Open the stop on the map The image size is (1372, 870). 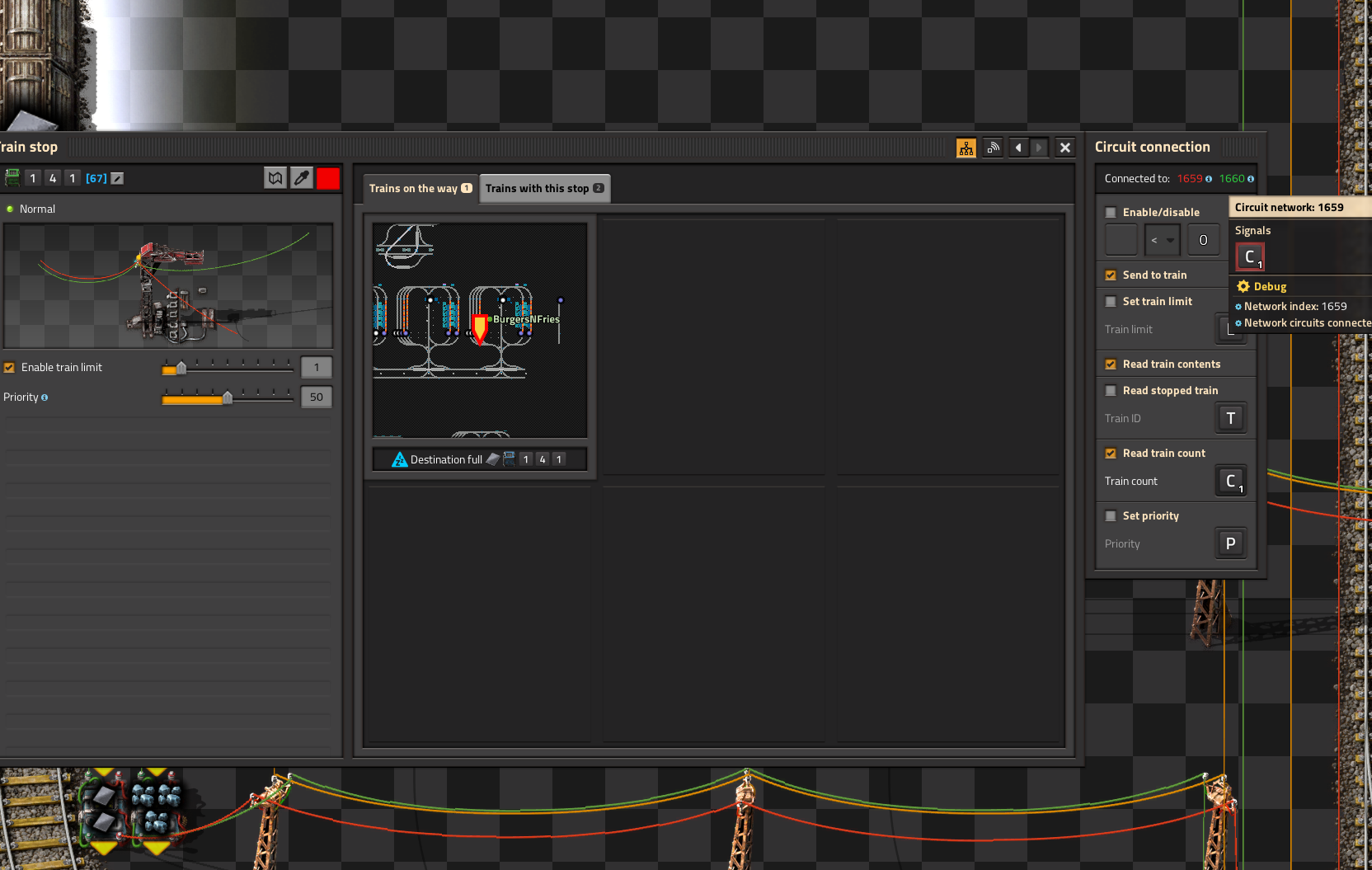[x=275, y=178]
